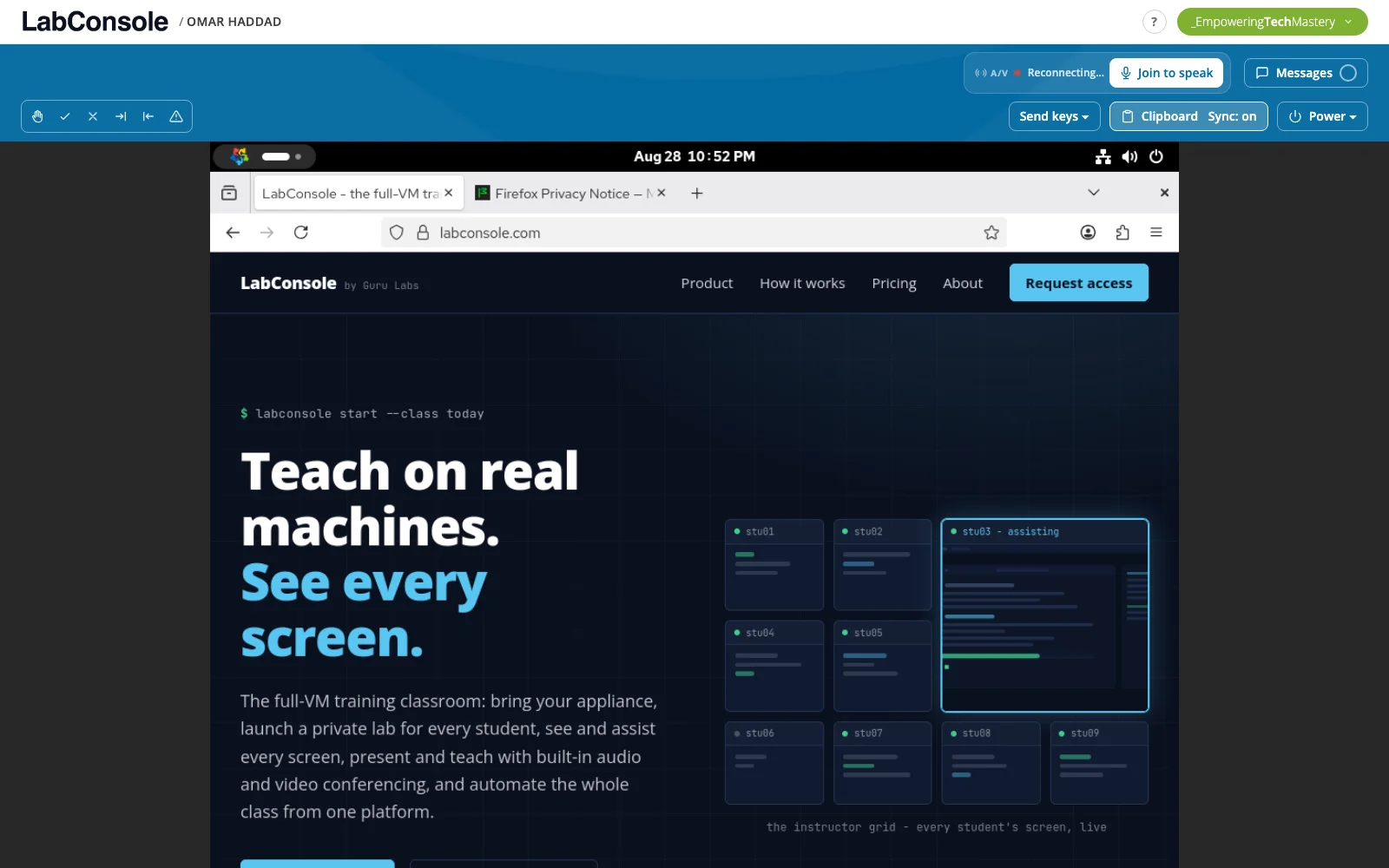
Task: Click the Request access button
Action: [x=1079, y=283]
